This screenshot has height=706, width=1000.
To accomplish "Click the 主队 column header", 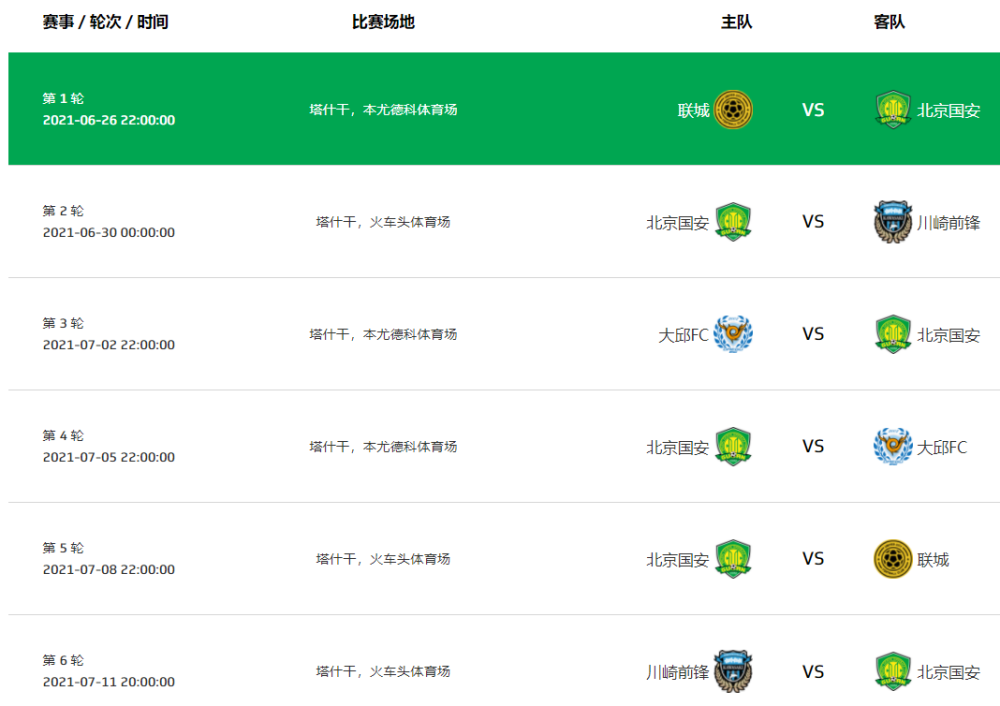I will 737,22.
